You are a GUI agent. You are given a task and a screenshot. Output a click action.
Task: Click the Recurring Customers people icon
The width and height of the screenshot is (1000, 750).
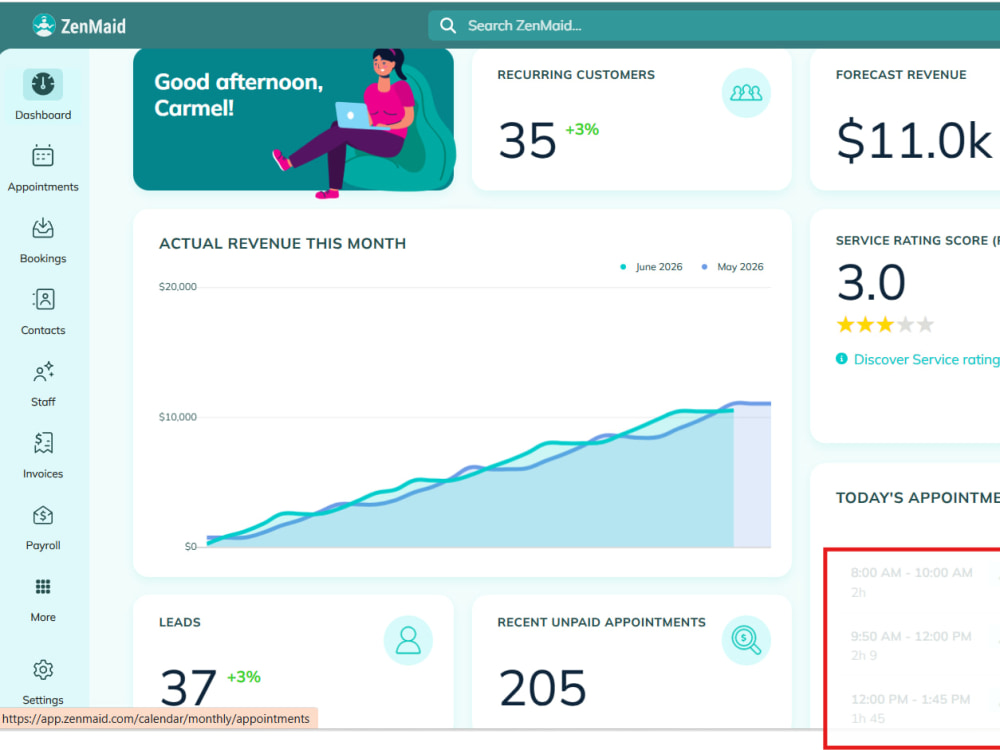click(x=746, y=93)
